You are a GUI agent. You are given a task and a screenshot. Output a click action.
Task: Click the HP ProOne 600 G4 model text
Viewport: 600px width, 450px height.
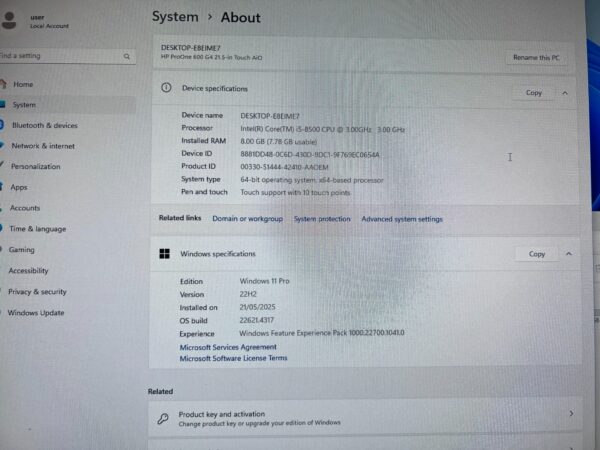211,57
